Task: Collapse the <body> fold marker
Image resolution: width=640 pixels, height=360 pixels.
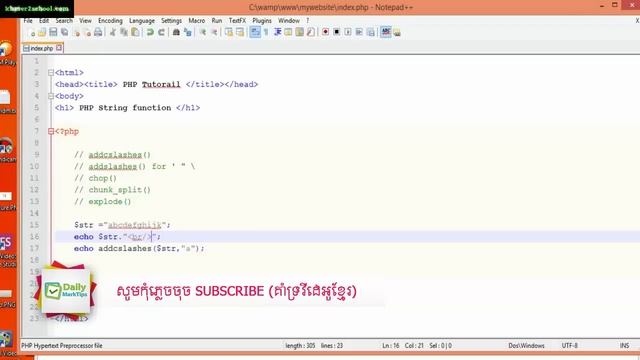Action: [51, 96]
